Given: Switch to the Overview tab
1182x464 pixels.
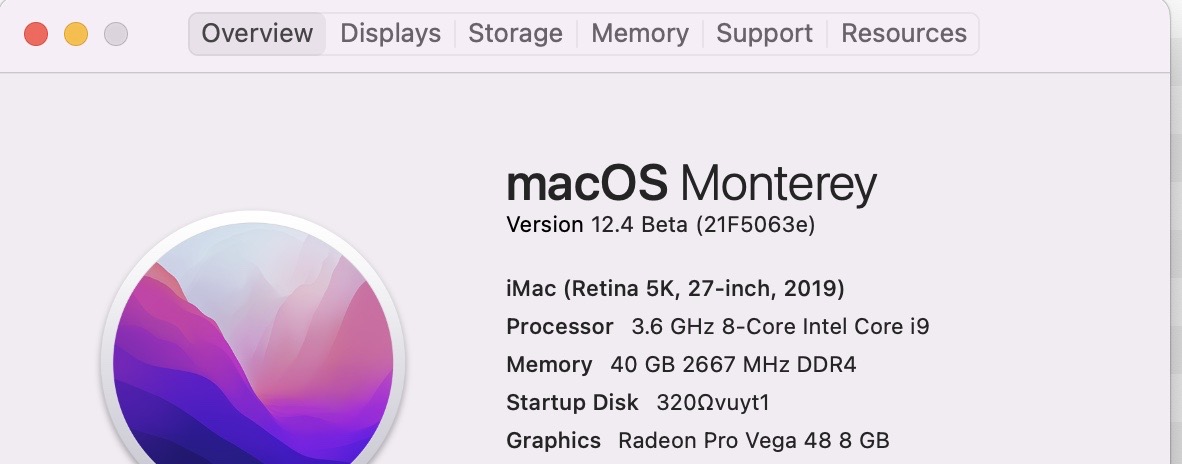Looking at the screenshot, I should 257,34.
